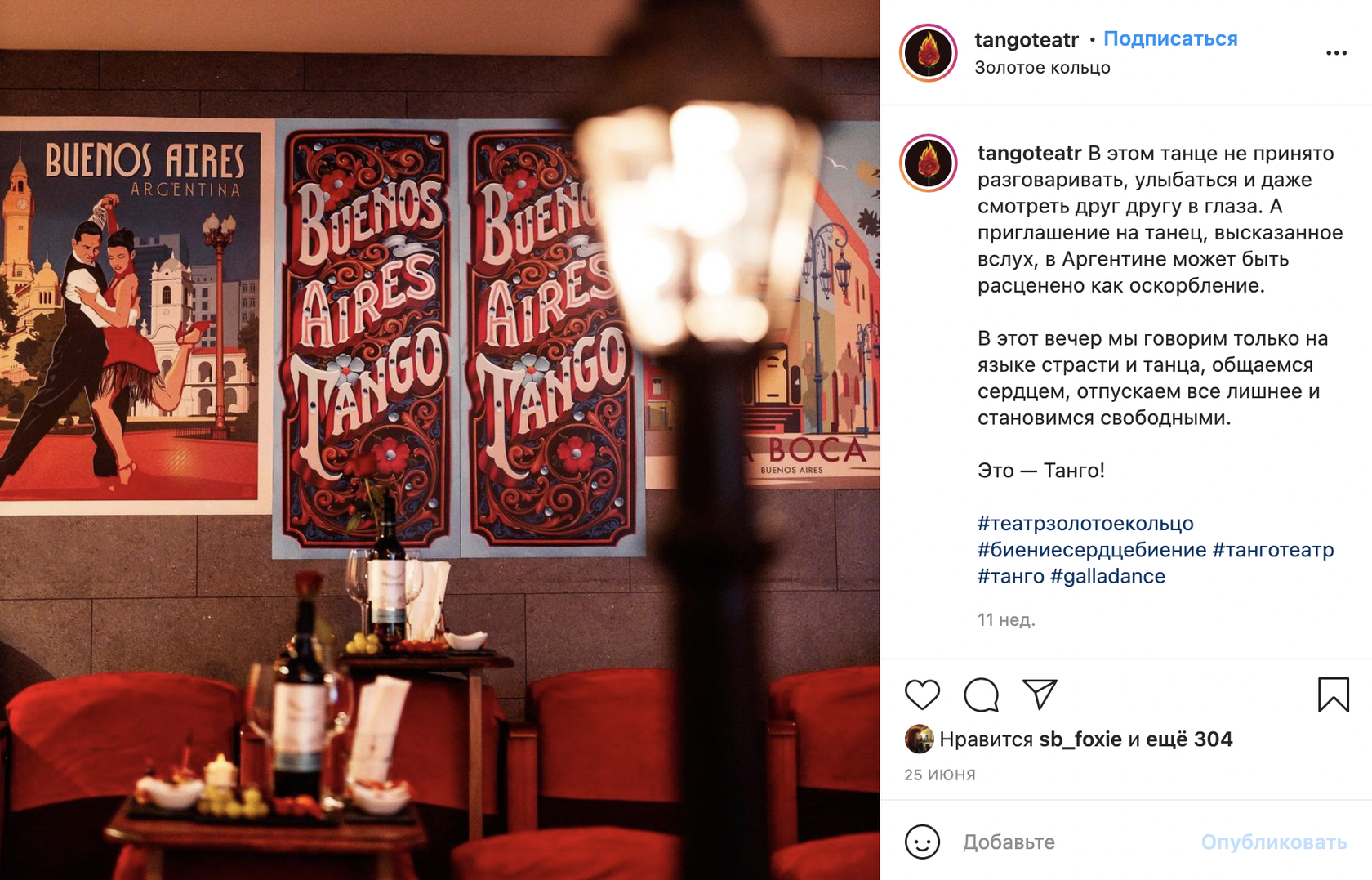The image size is (1372, 880).
Task: Click the Опубликовать publish button
Action: pos(1273,842)
